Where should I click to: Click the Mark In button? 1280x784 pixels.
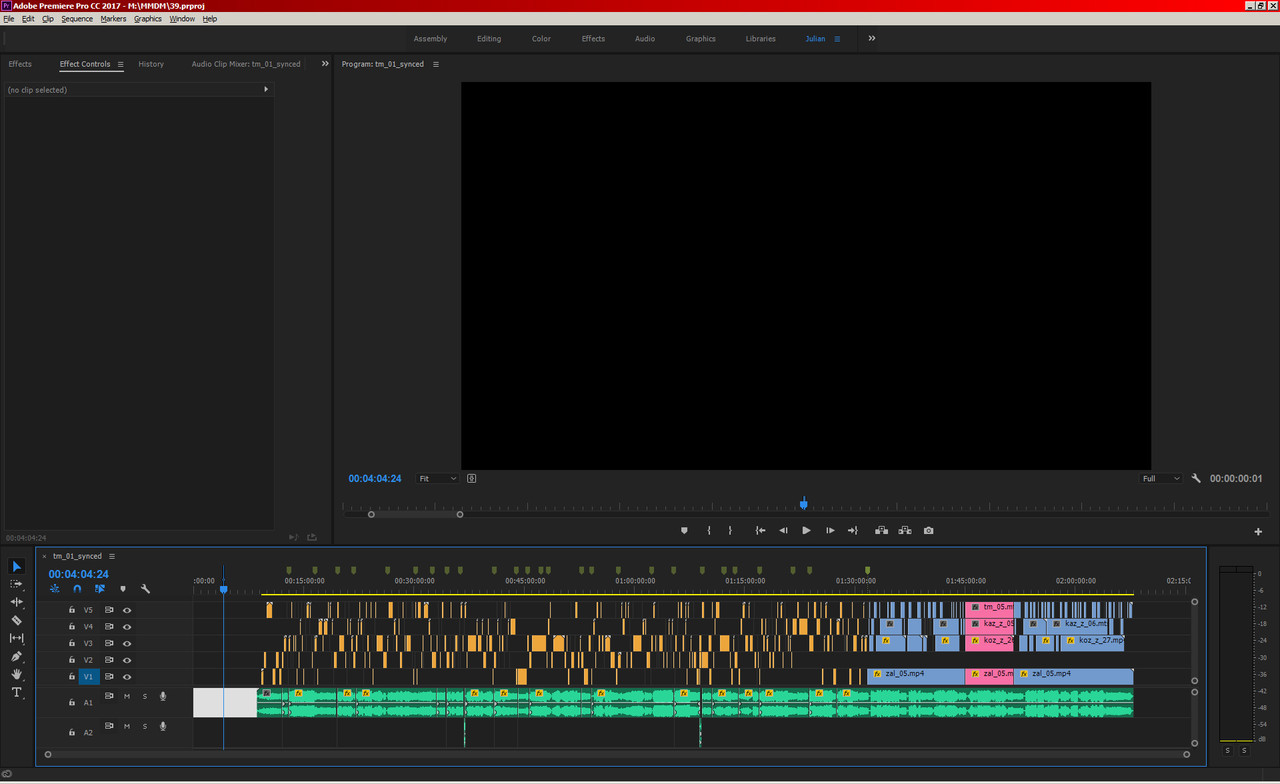coord(709,531)
